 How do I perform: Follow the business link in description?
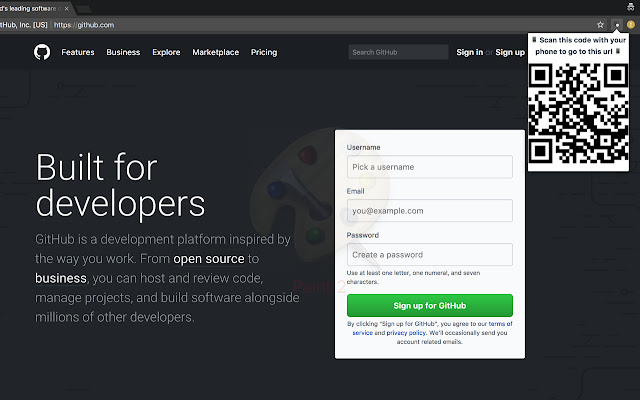[x=61, y=278]
